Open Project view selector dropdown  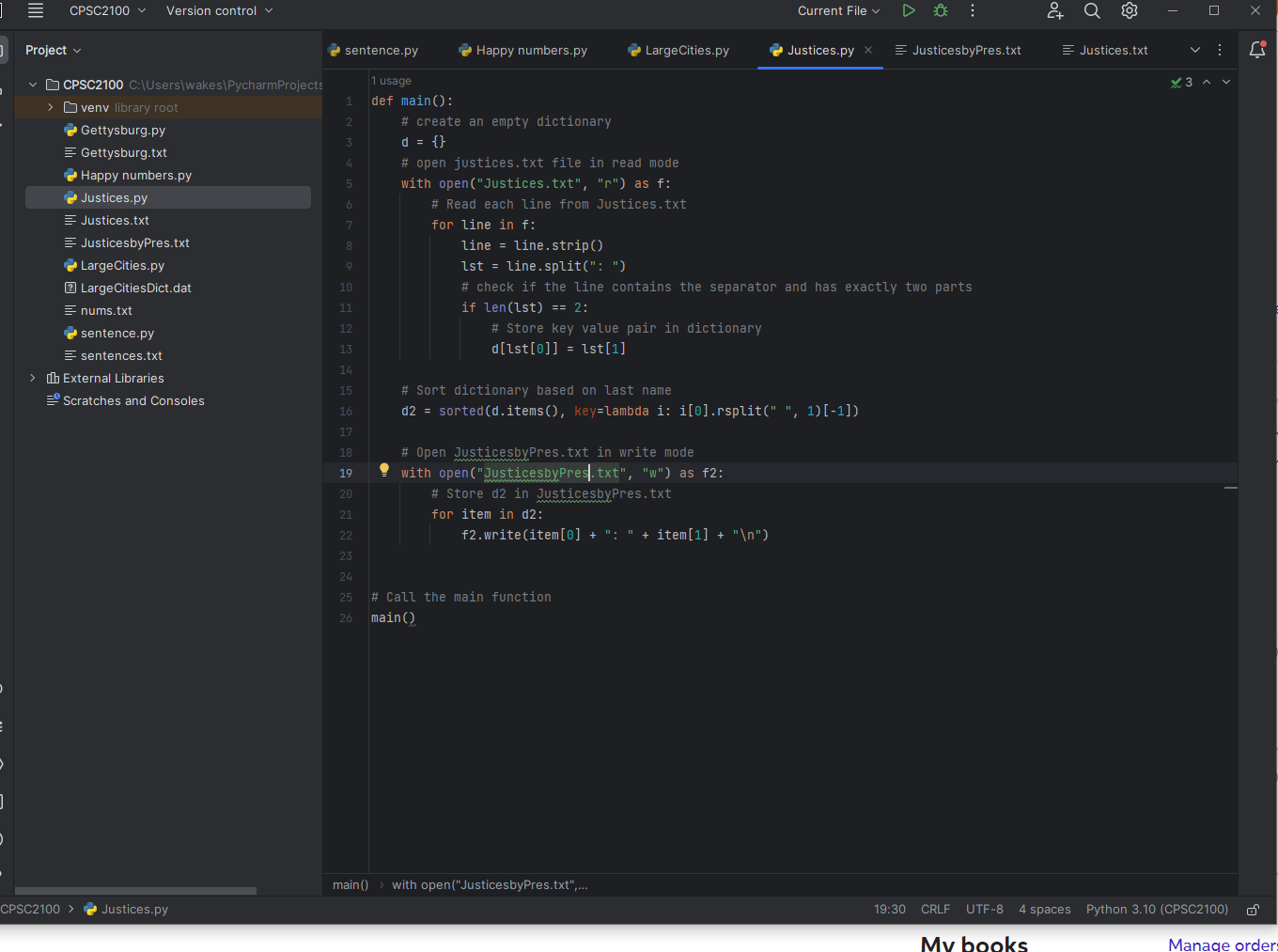53,50
